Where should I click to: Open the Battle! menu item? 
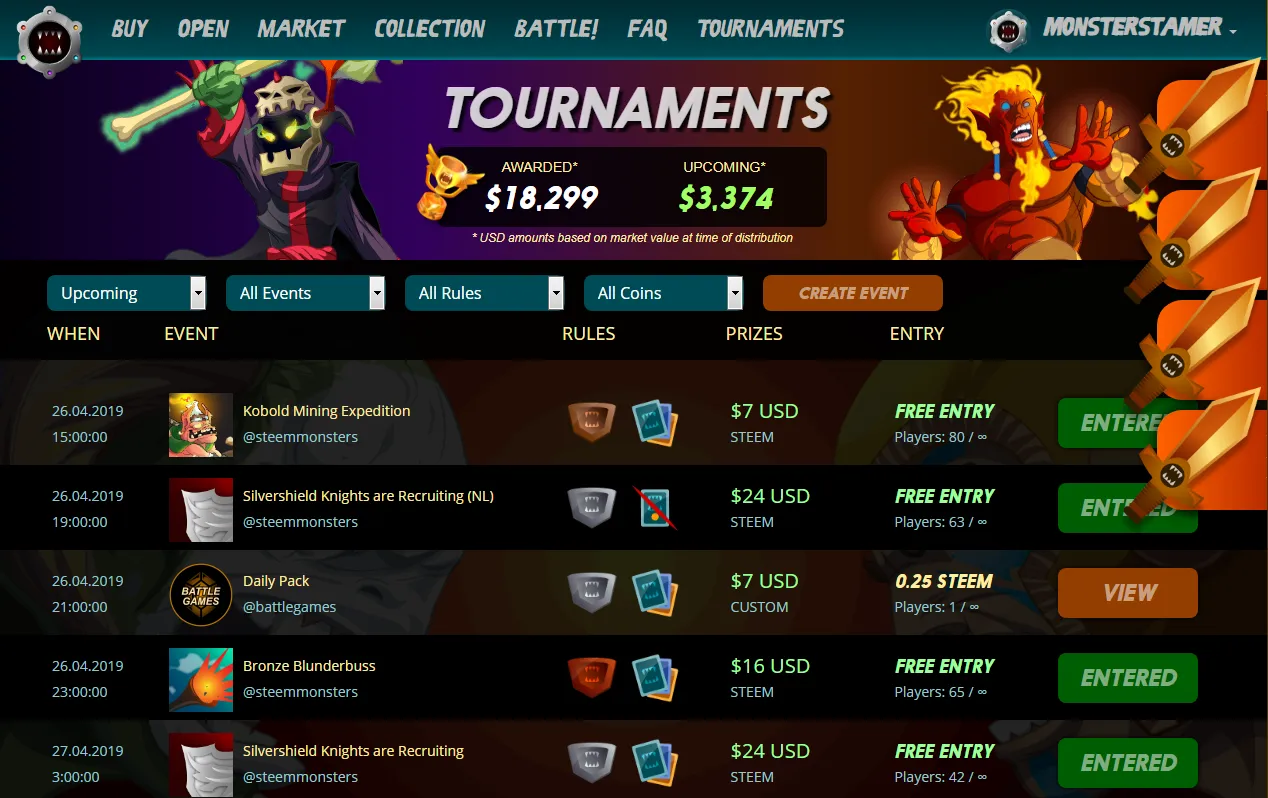(x=556, y=29)
